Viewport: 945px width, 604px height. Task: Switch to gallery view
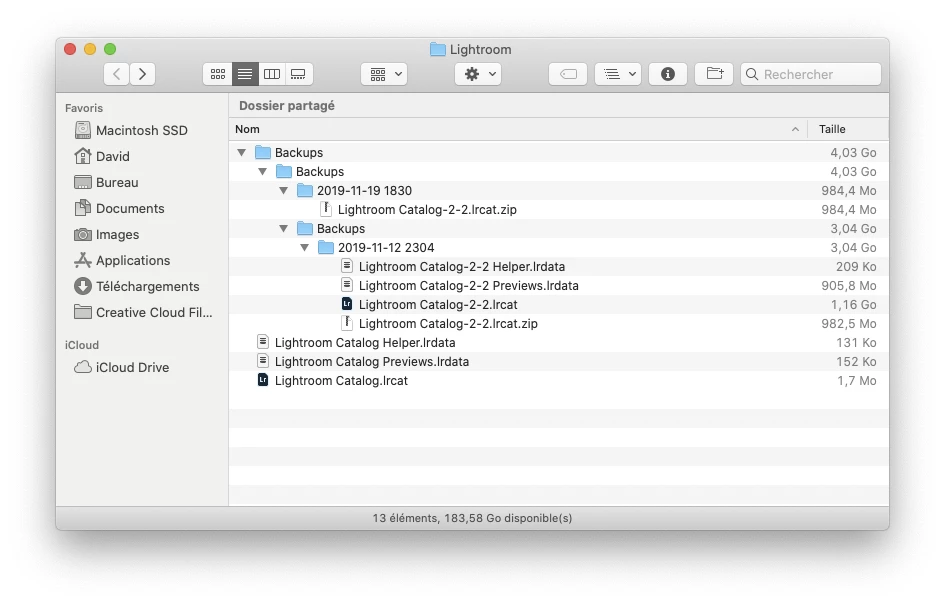298,74
